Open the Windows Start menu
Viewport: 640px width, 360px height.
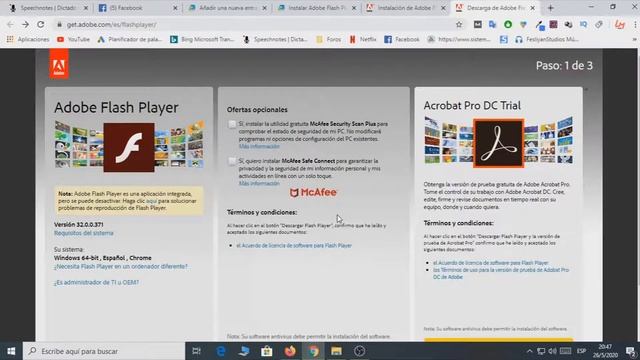pyautogui.click(x=11, y=351)
